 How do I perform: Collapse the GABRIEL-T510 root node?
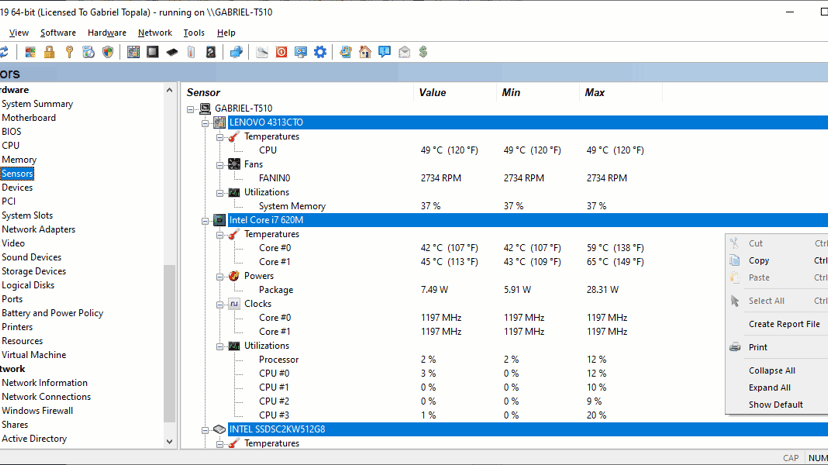click(191, 109)
